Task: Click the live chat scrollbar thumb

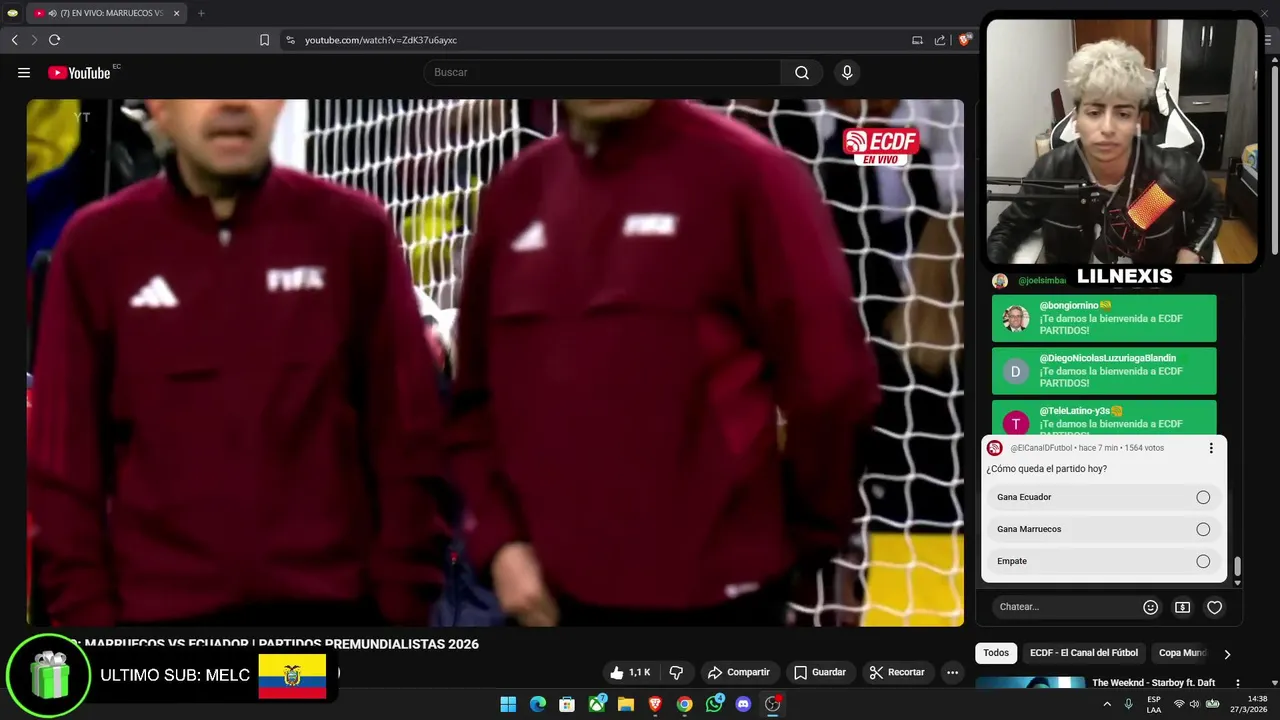Action: (x=1237, y=567)
